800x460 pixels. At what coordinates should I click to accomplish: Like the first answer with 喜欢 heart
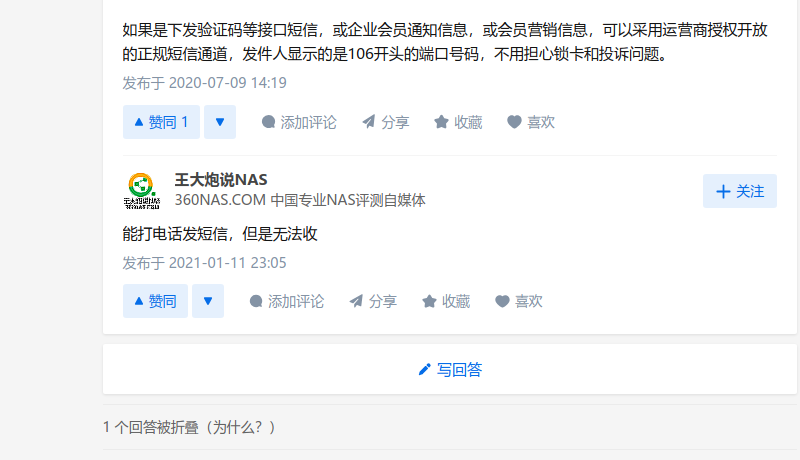tap(531, 122)
